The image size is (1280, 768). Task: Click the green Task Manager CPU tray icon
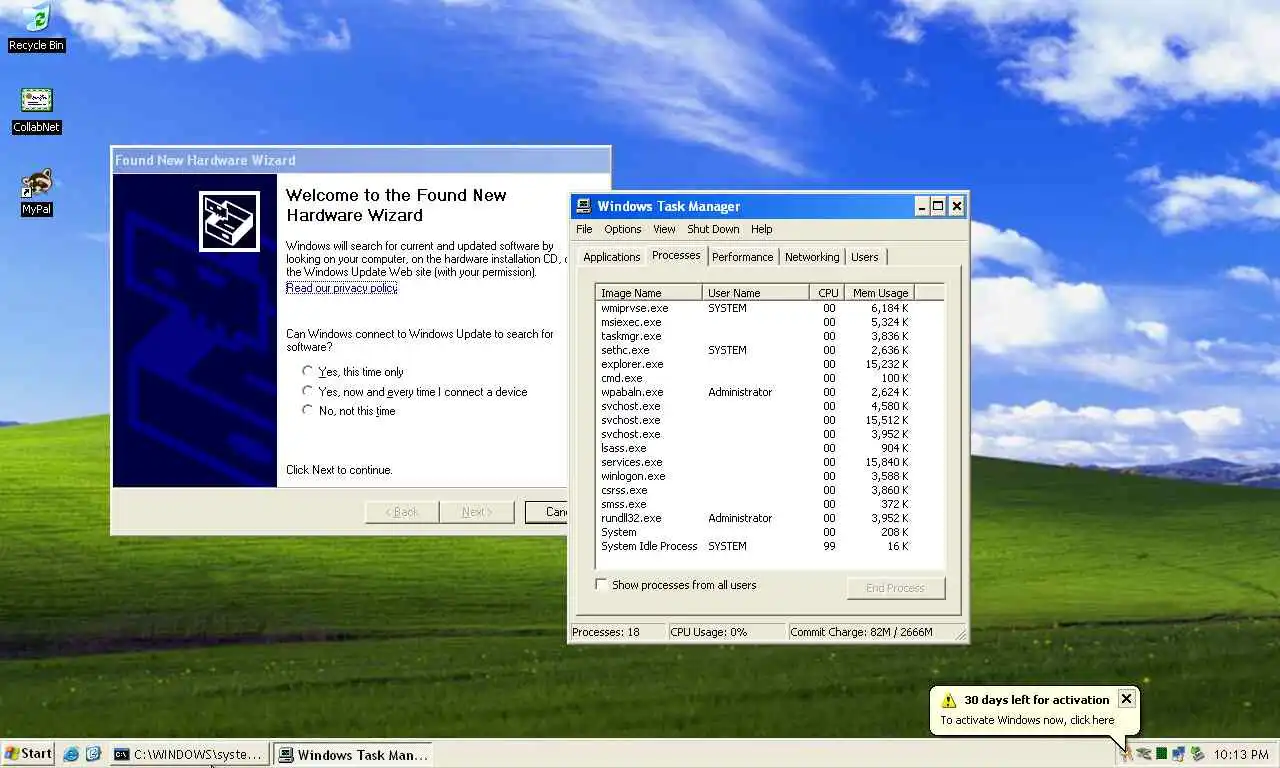pyautogui.click(x=1161, y=754)
